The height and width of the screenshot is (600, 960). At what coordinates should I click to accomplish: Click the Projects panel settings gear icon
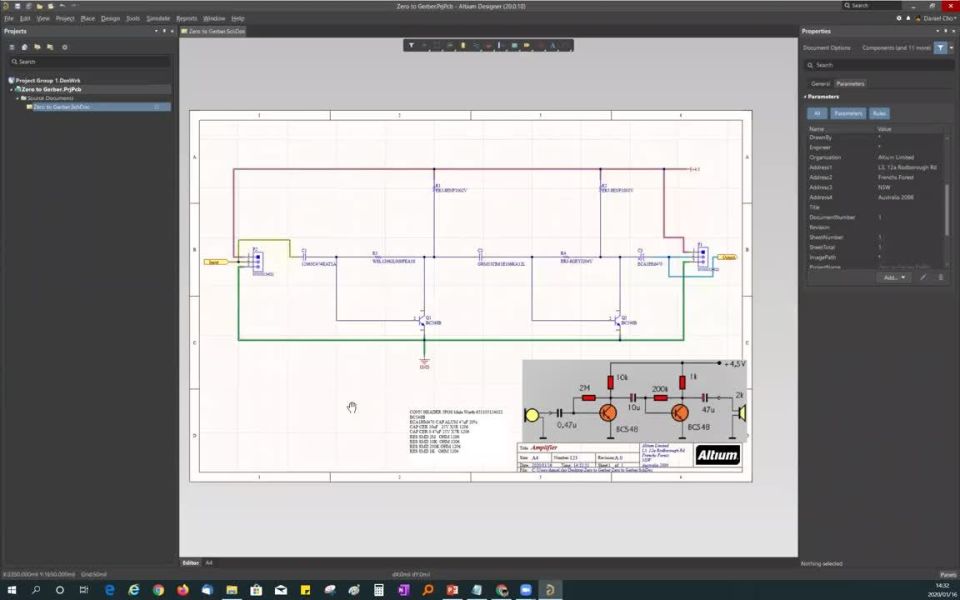[65, 47]
